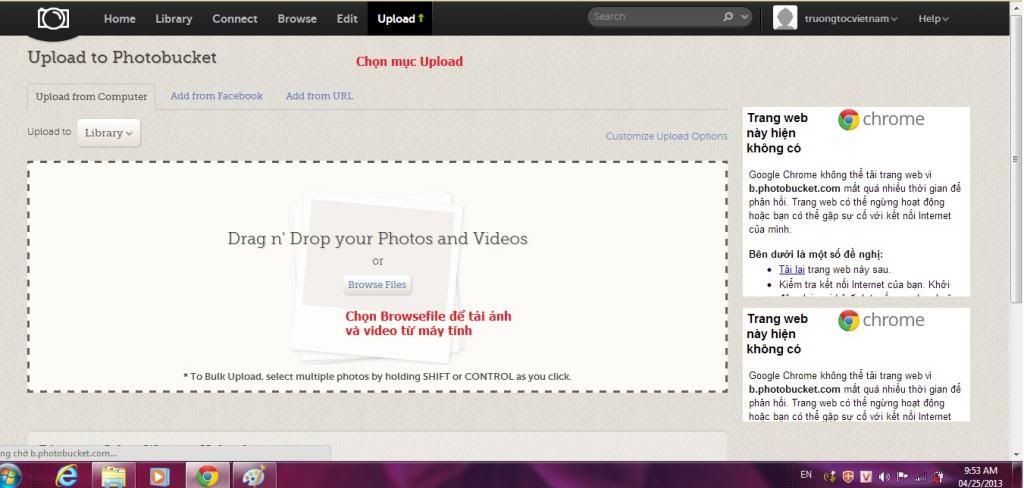Click the Action Center flag icon
The image size is (1024, 488).
(x=903, y=476)
